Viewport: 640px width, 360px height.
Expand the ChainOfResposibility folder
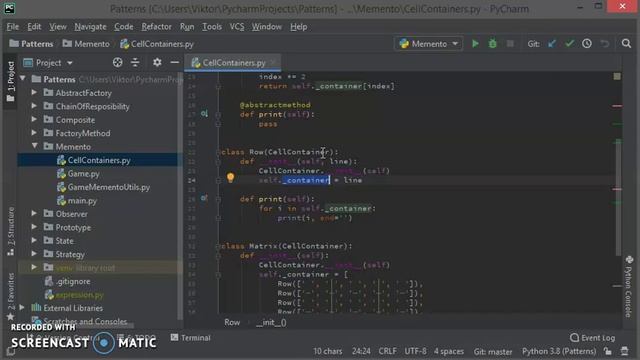pyautogui.click(x=34, y=106)
